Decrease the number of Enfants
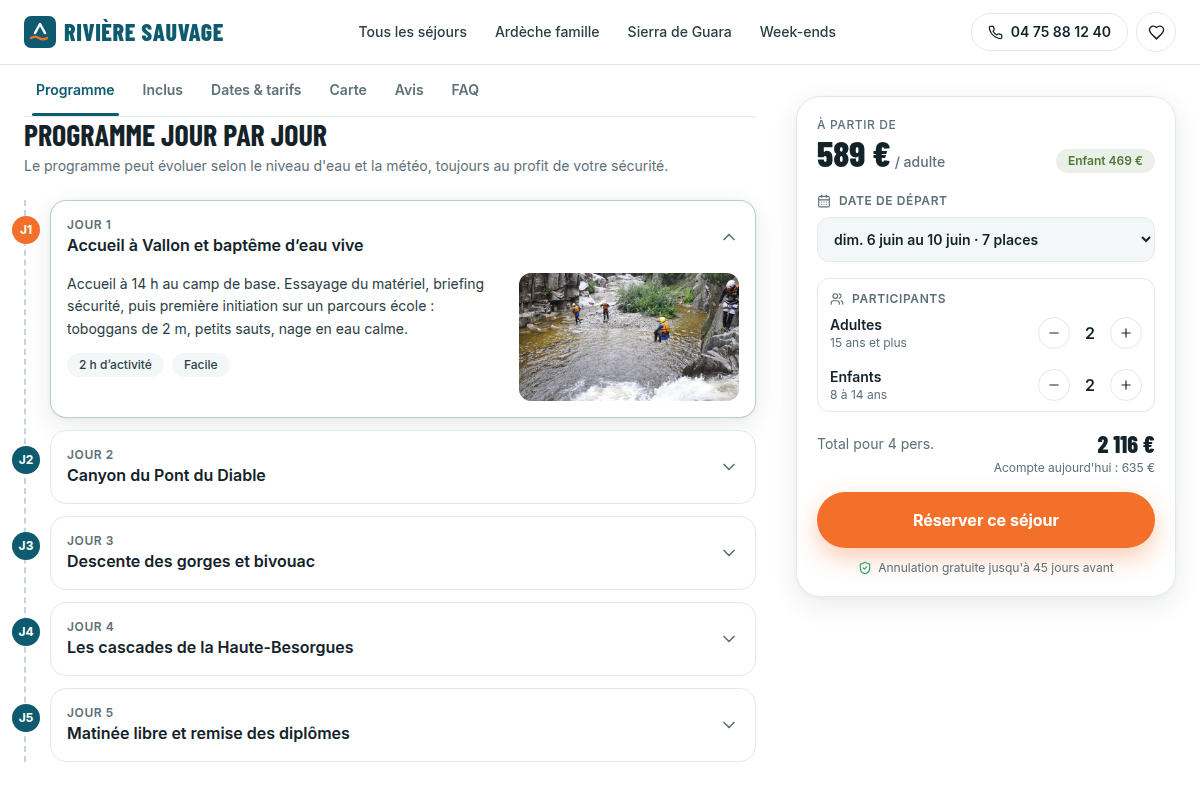Screen dimensions: 1200x800 1054,385
